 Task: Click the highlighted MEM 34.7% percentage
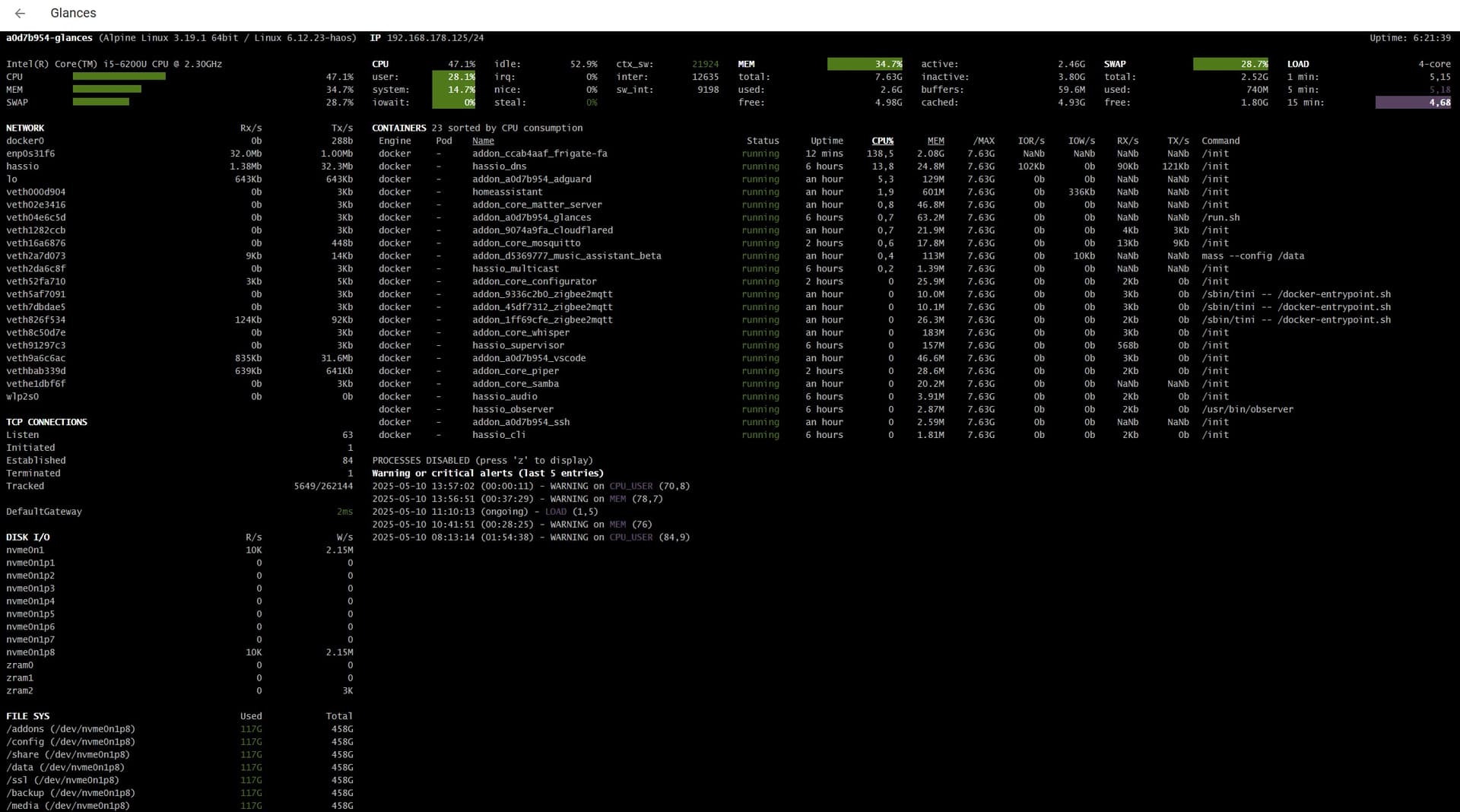(x=865, y=65)
